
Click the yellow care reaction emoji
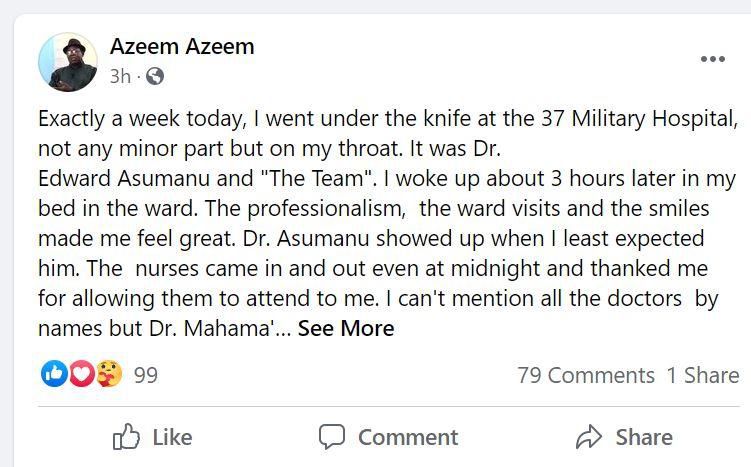[108, 374]
